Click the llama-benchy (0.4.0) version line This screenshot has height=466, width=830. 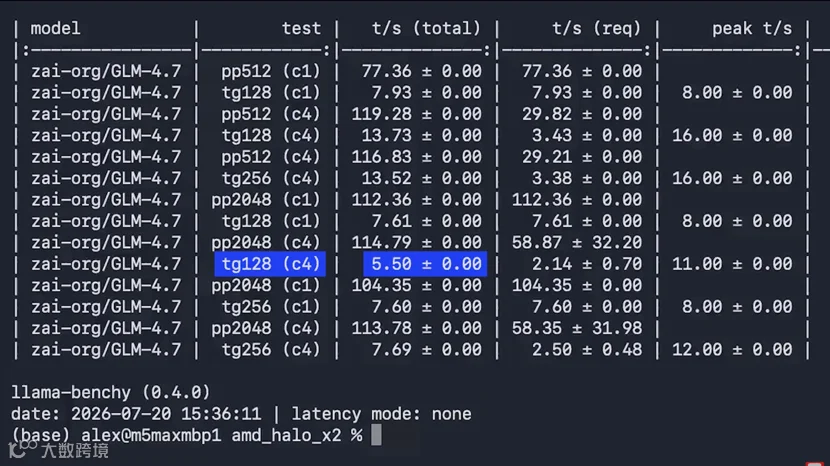pyautogui.click(x=111, y=392)
